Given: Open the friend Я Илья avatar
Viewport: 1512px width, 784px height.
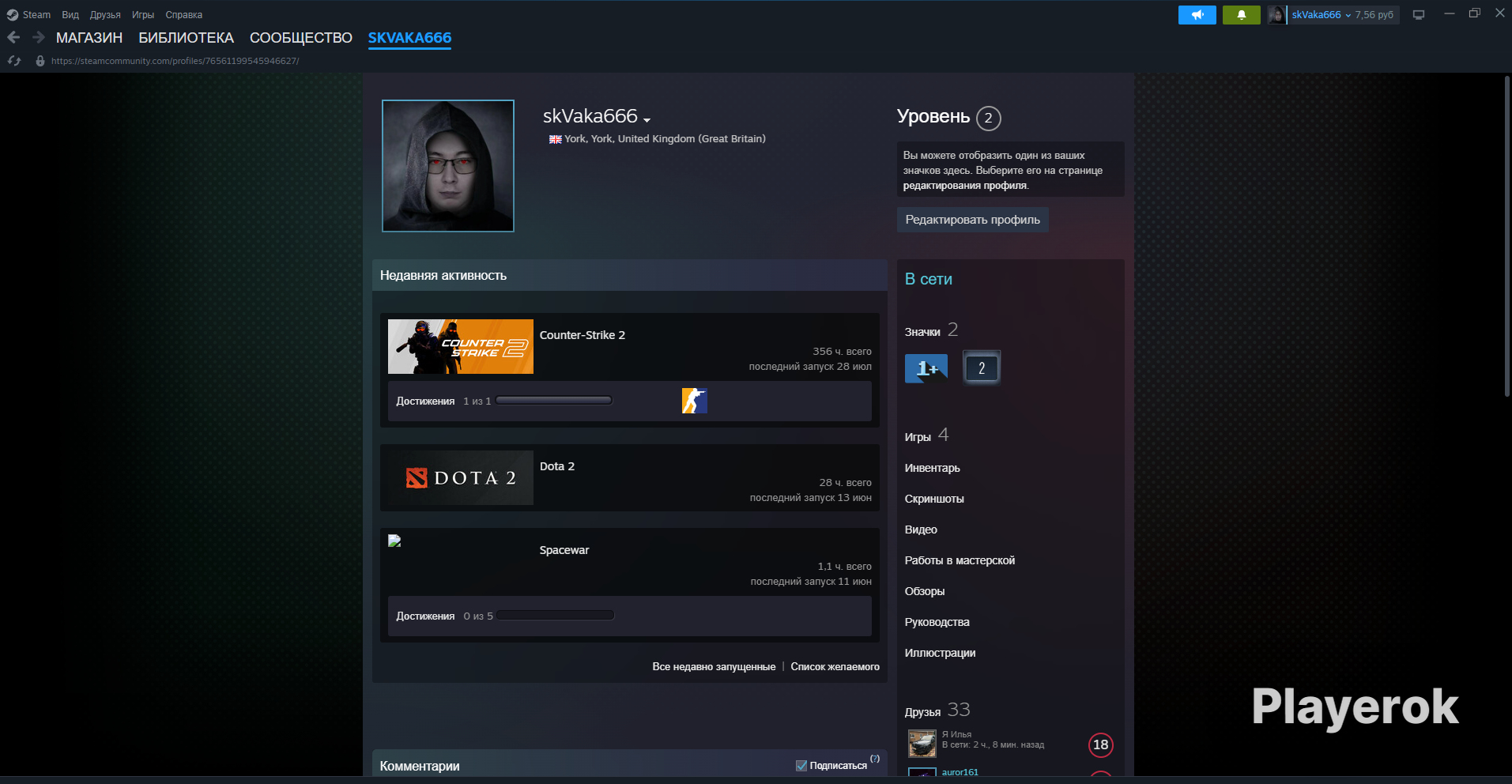Looking at the screenshot, I should pos(922,744).
